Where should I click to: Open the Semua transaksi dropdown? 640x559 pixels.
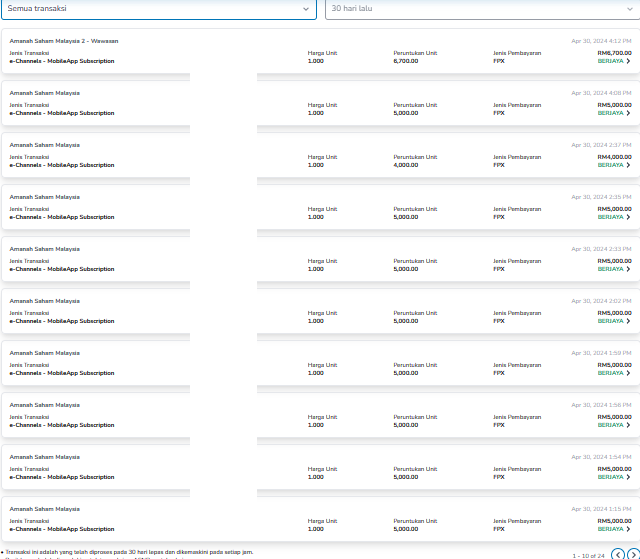159,9
